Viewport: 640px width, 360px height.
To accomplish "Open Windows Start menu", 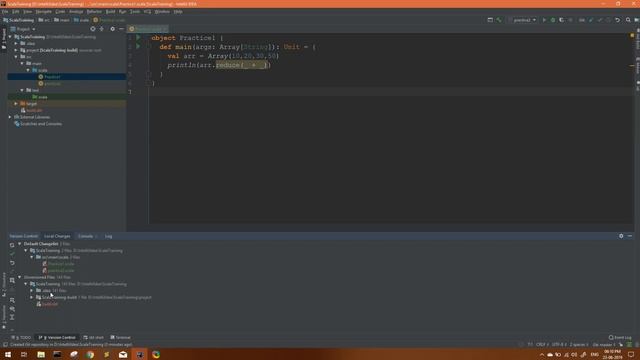I will [7, 354].
